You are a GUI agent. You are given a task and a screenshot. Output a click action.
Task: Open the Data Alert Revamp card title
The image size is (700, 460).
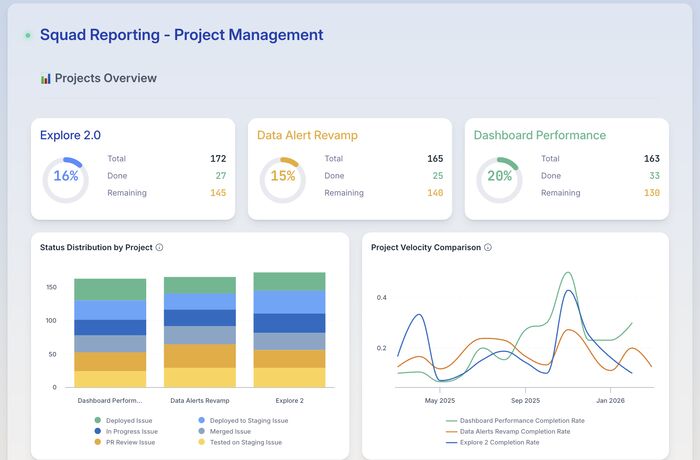[307, 135]
